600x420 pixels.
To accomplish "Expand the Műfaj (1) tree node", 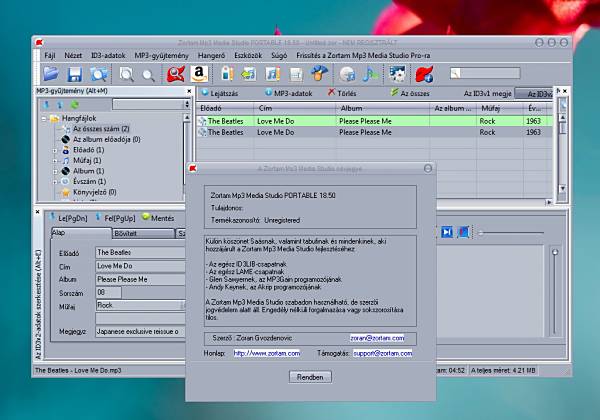I will coord(55,161).
